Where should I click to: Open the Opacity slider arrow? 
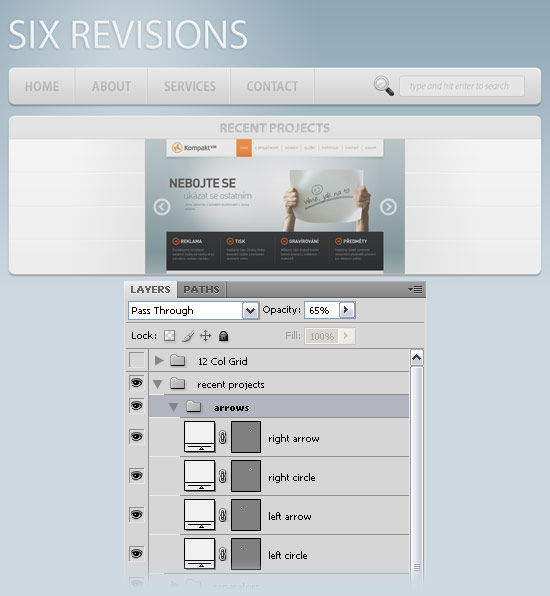coord(347,310)
